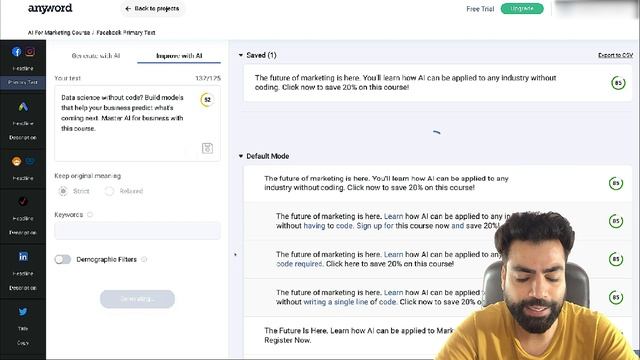Viewport: 640px width, 360px height.
Task: Switch to the Generate with AI tab
Action: click(96, 56)
